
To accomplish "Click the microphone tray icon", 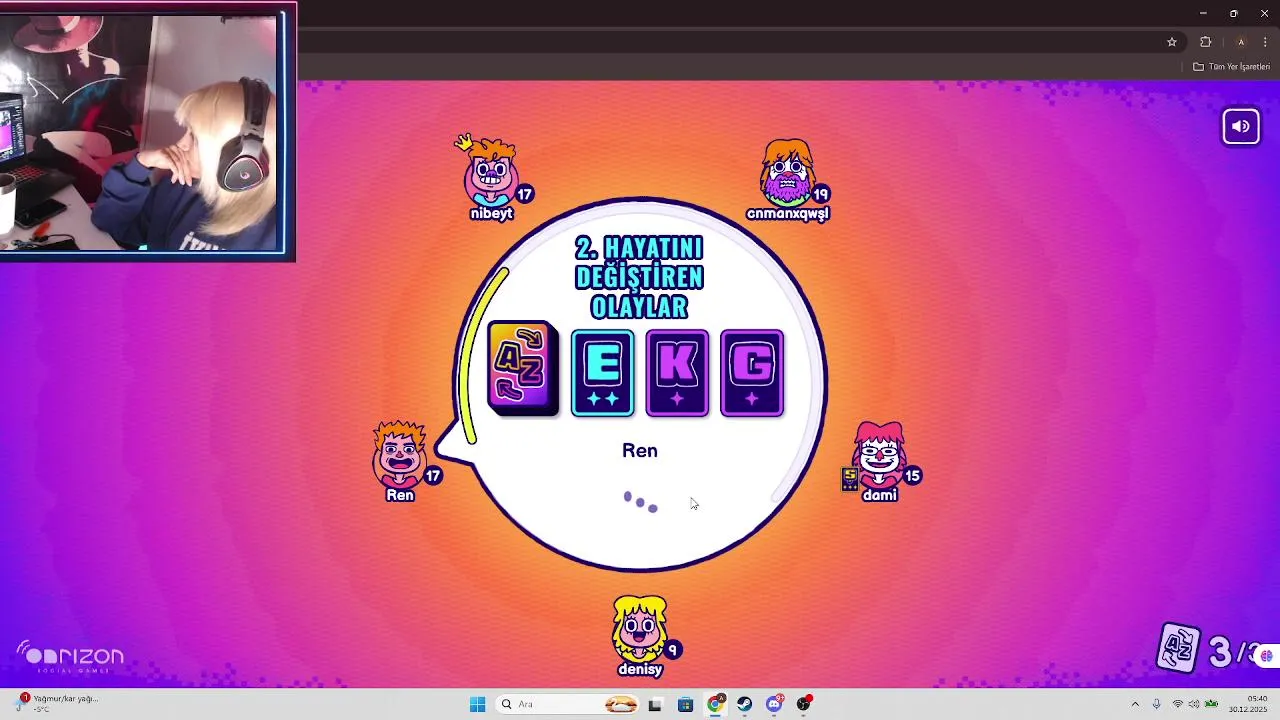I will coord(1157,704).
